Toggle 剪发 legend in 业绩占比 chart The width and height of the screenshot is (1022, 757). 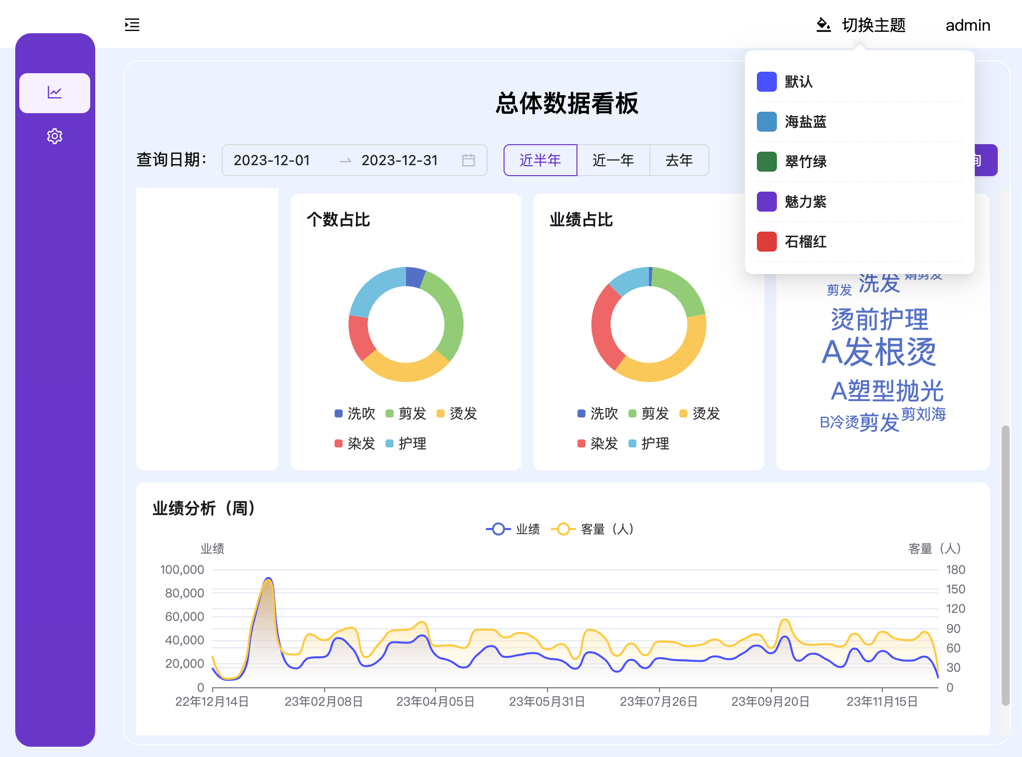click(649, 413)
